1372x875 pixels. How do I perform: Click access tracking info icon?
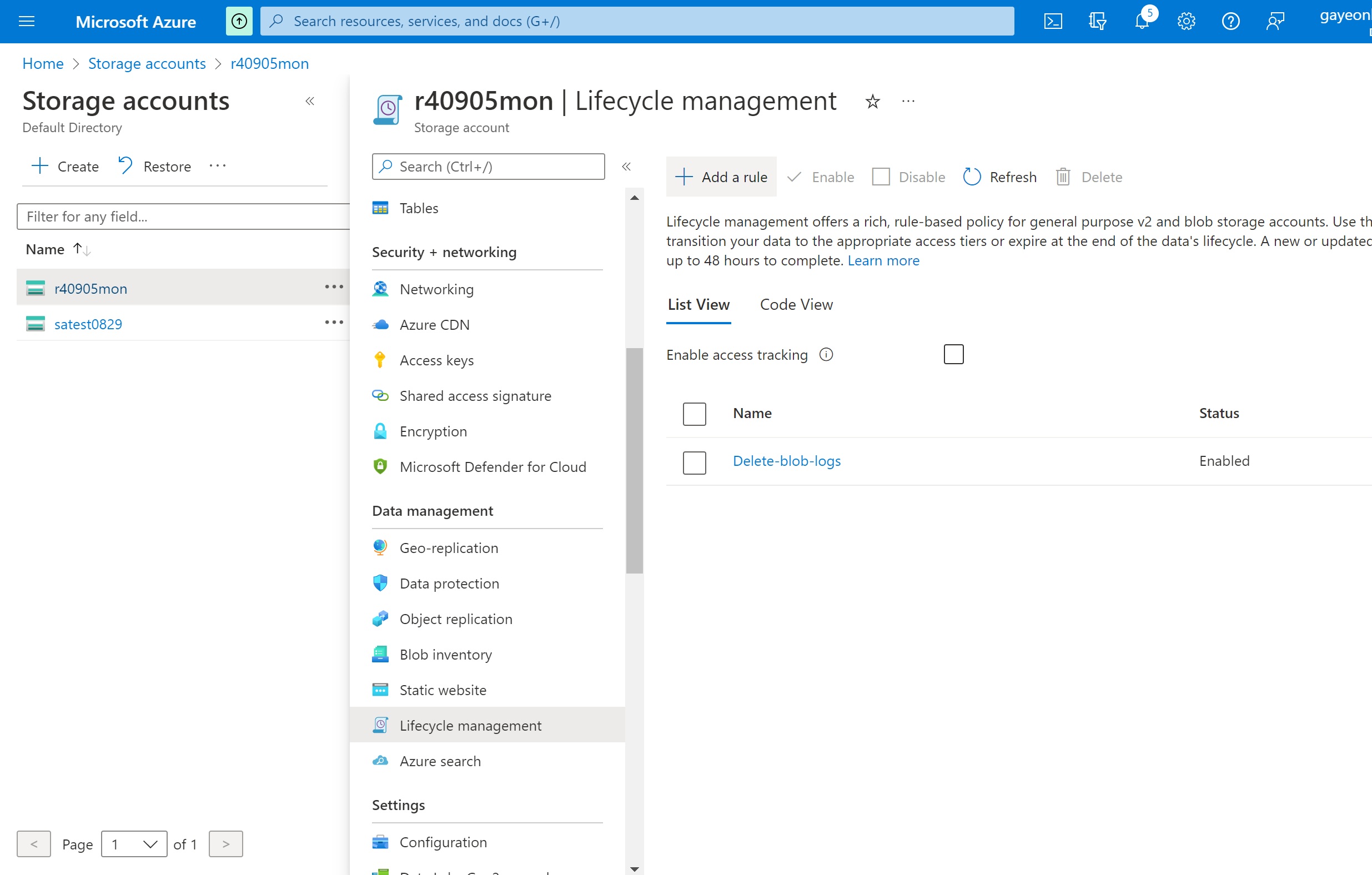pyautogui.click(x=826, y=355)
